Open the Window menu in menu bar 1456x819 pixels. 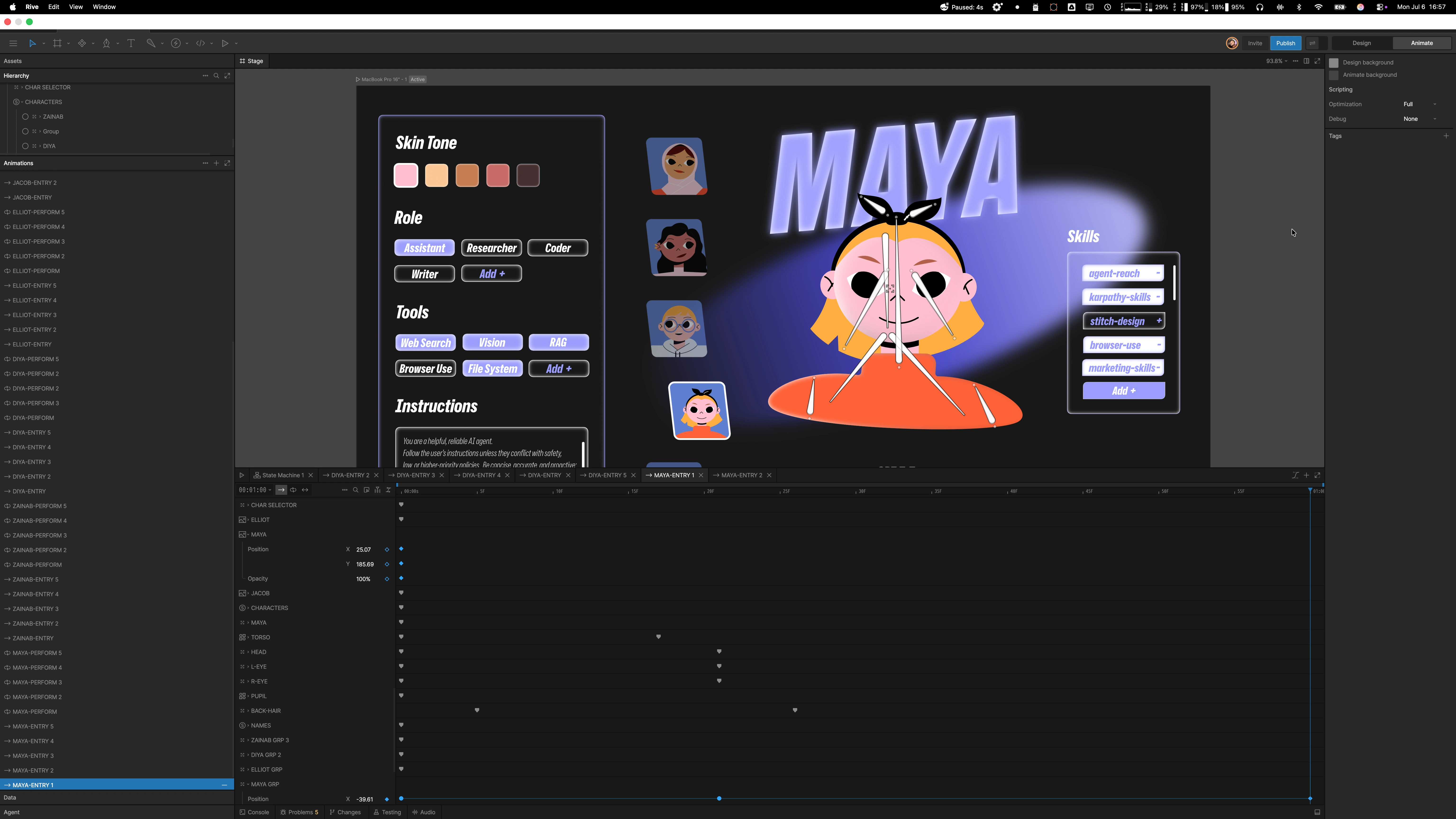click(x=104, y=7)
